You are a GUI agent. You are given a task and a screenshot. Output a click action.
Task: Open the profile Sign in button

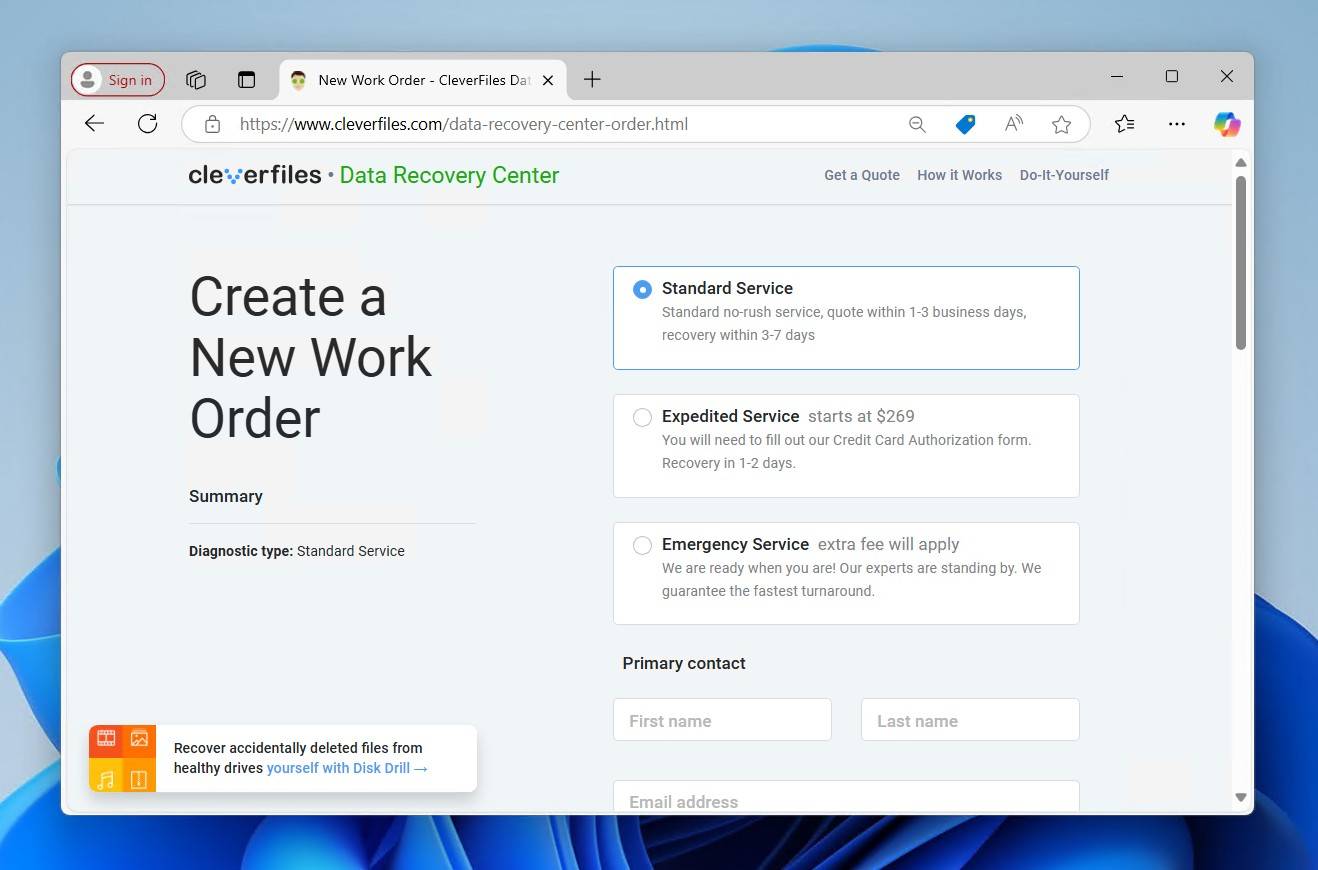(118, 80)
